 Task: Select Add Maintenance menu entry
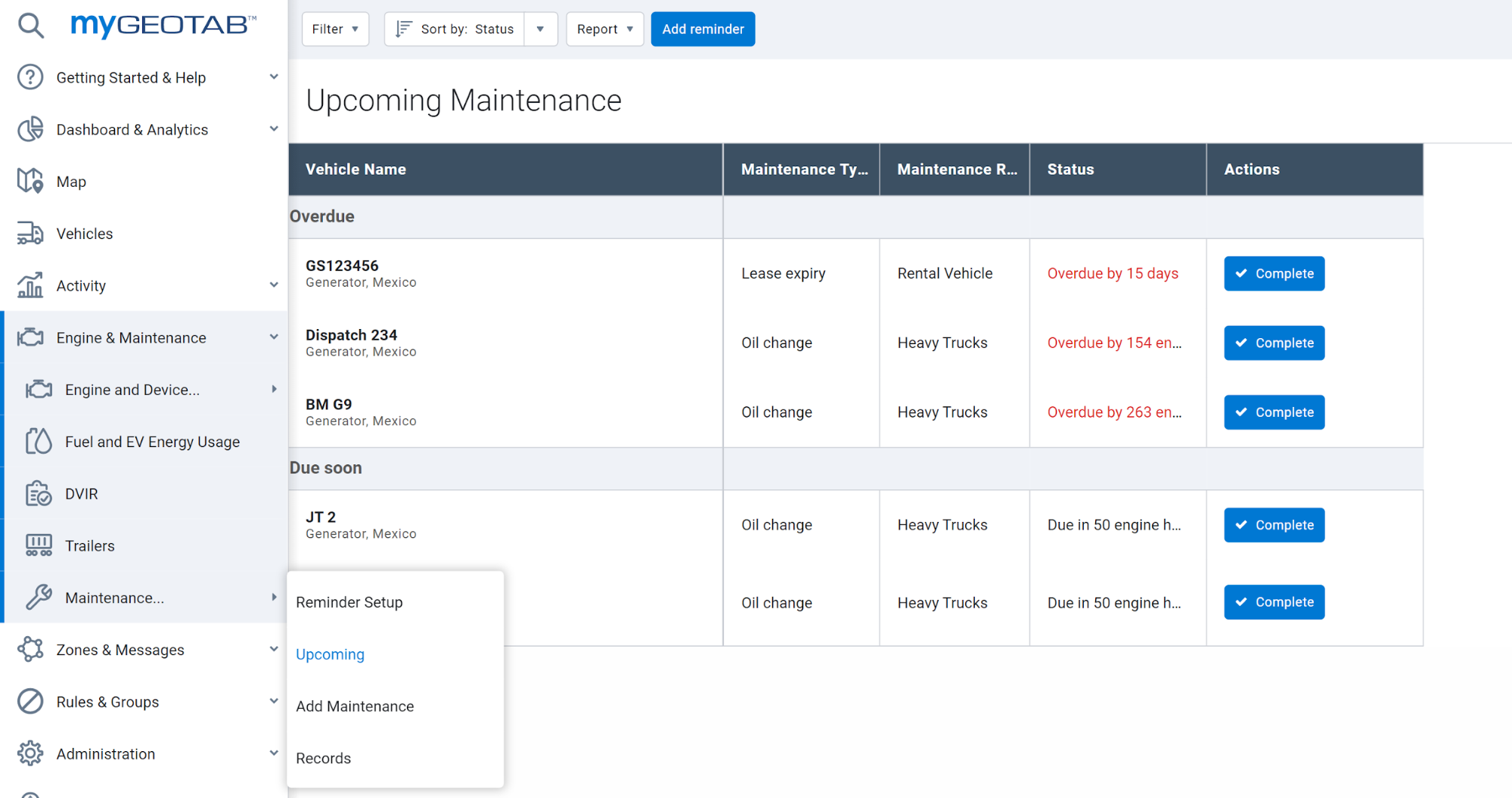click(355, 706)
